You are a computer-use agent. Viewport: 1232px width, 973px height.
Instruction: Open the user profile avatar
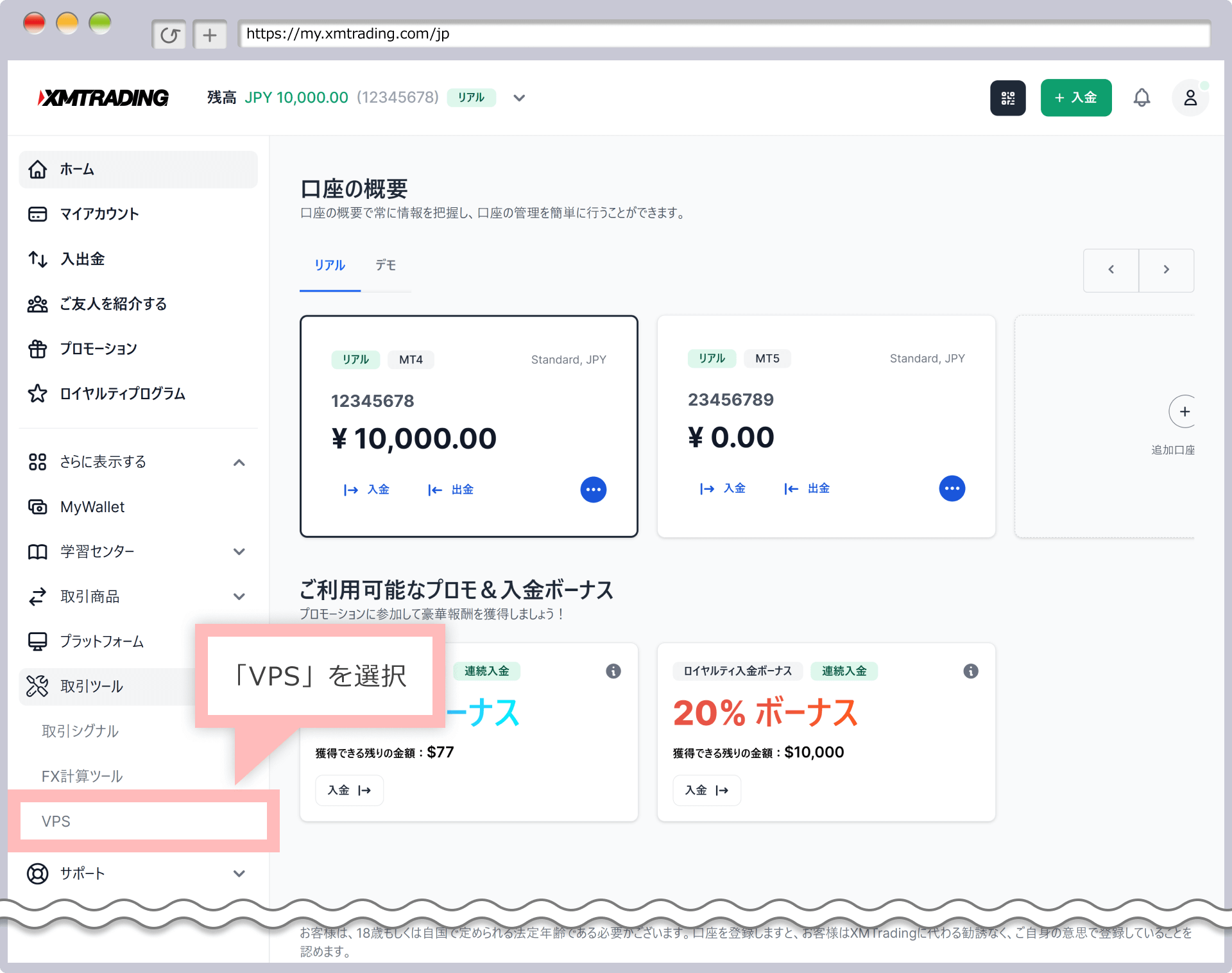(x=1190, y=98)
